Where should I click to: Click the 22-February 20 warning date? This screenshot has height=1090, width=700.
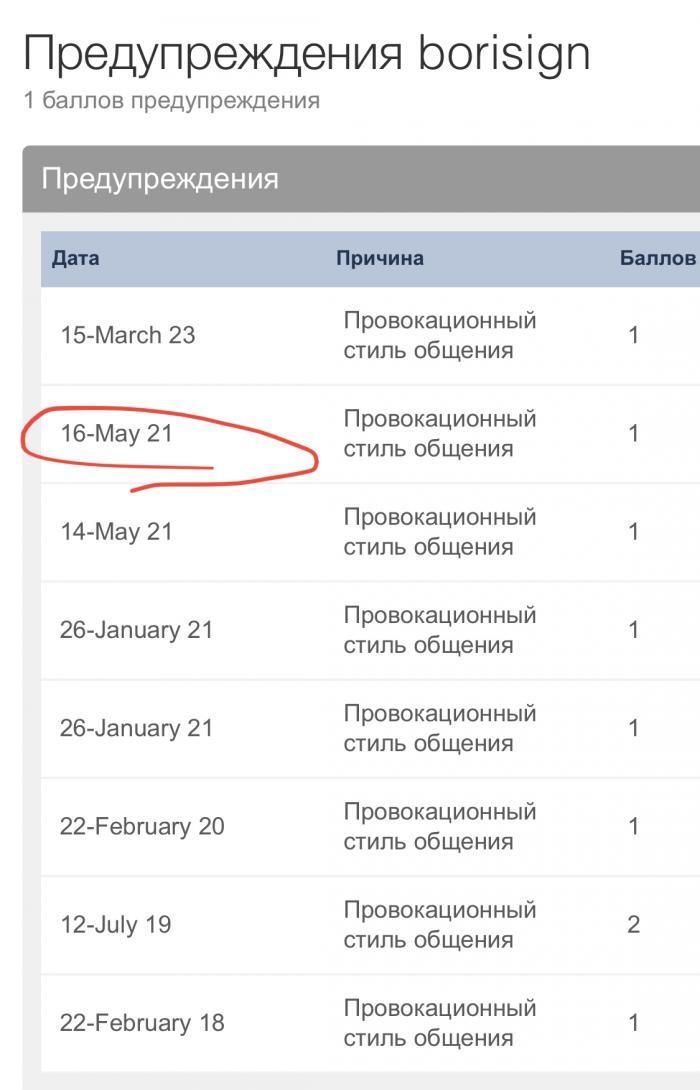[x=142, y=827]
